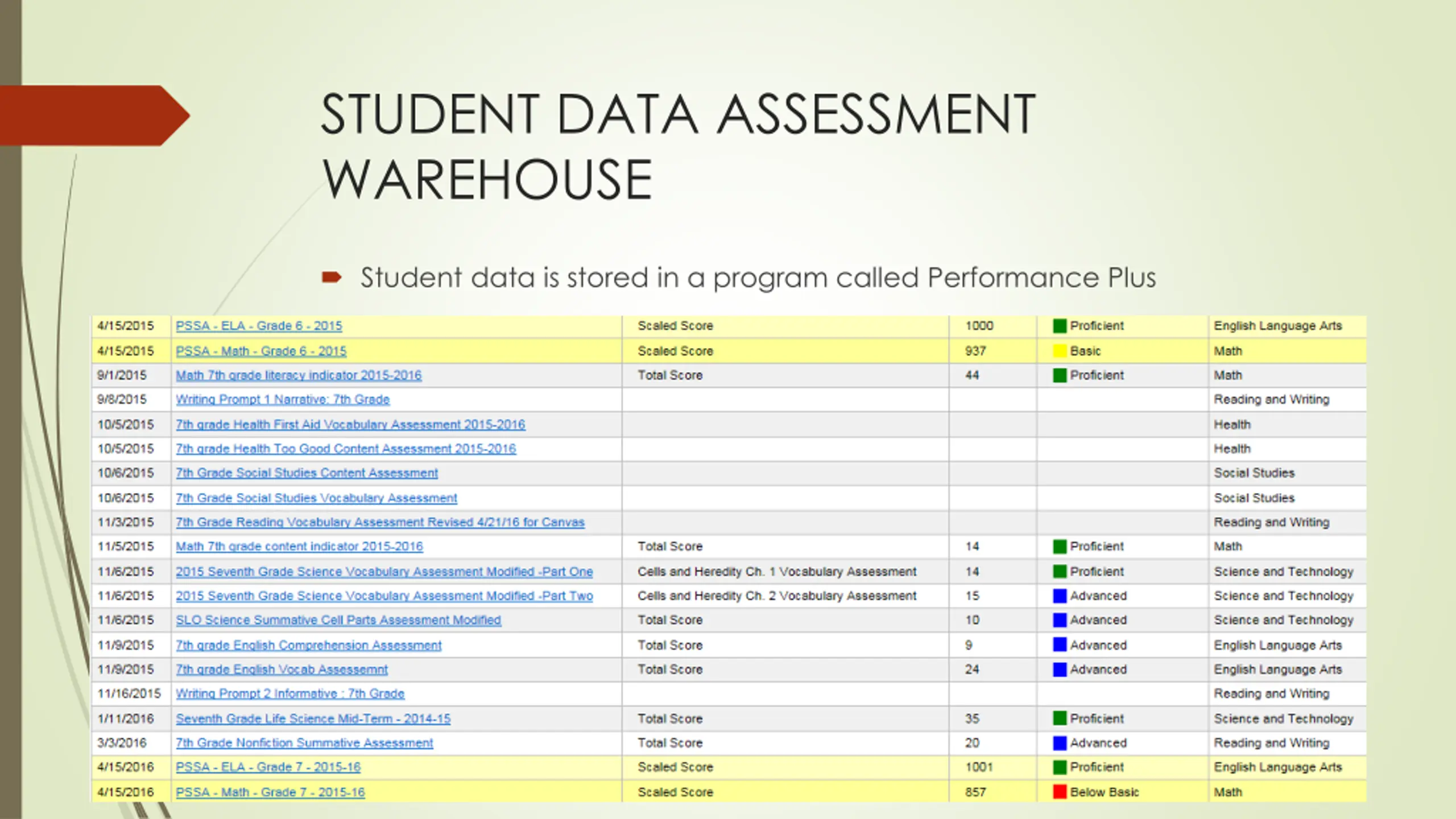Open the 7th grade English Comprehension Assessment link

click(x=309, y=645)
